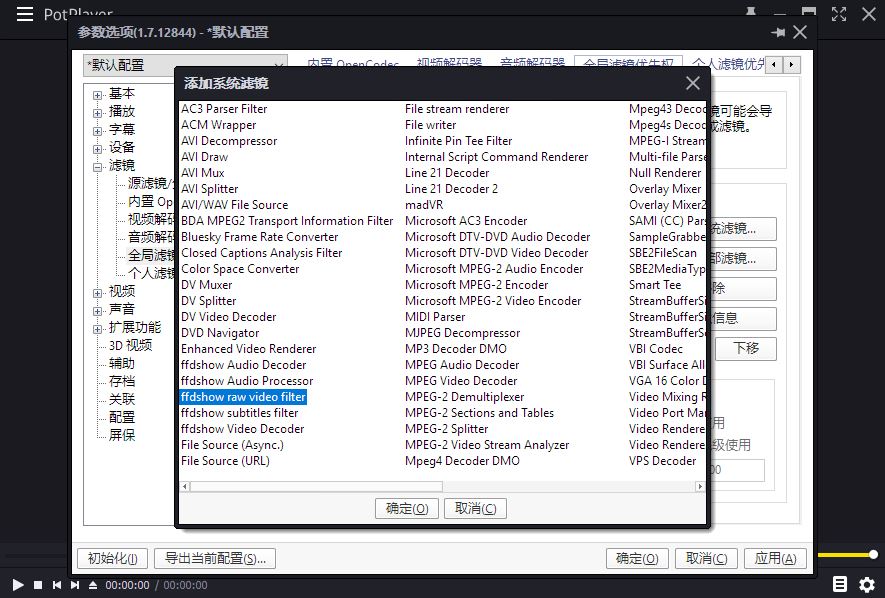This screenshot has height=598, width=885.
Task: Open the playlist panel icon
Action: point(840,584)
